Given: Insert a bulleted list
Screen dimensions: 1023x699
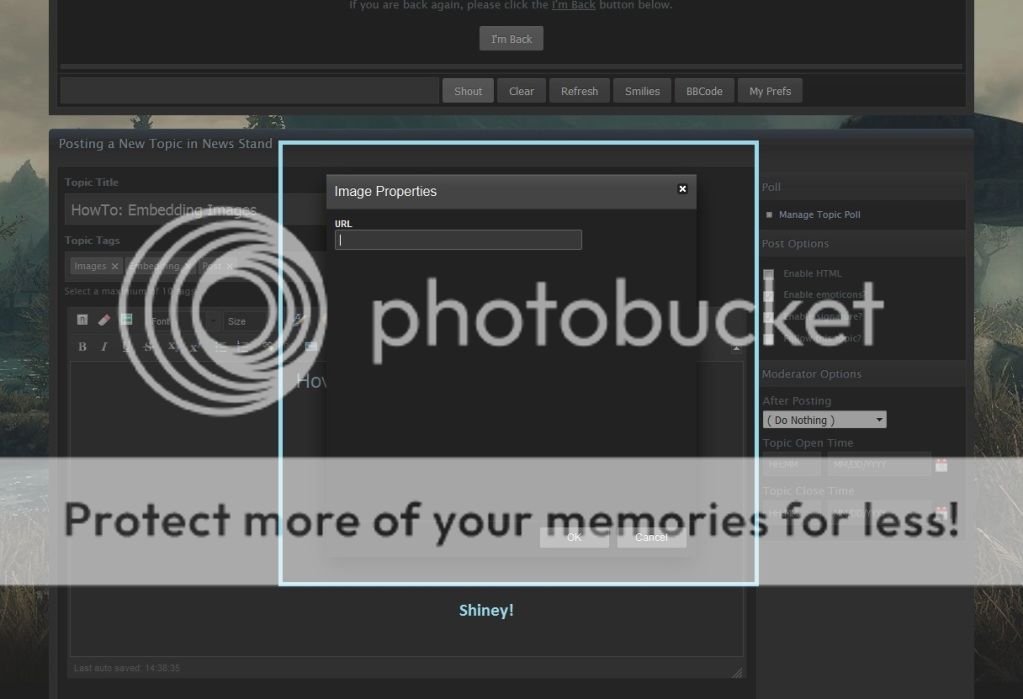Looking at the screenshot, I should point(221,347).
